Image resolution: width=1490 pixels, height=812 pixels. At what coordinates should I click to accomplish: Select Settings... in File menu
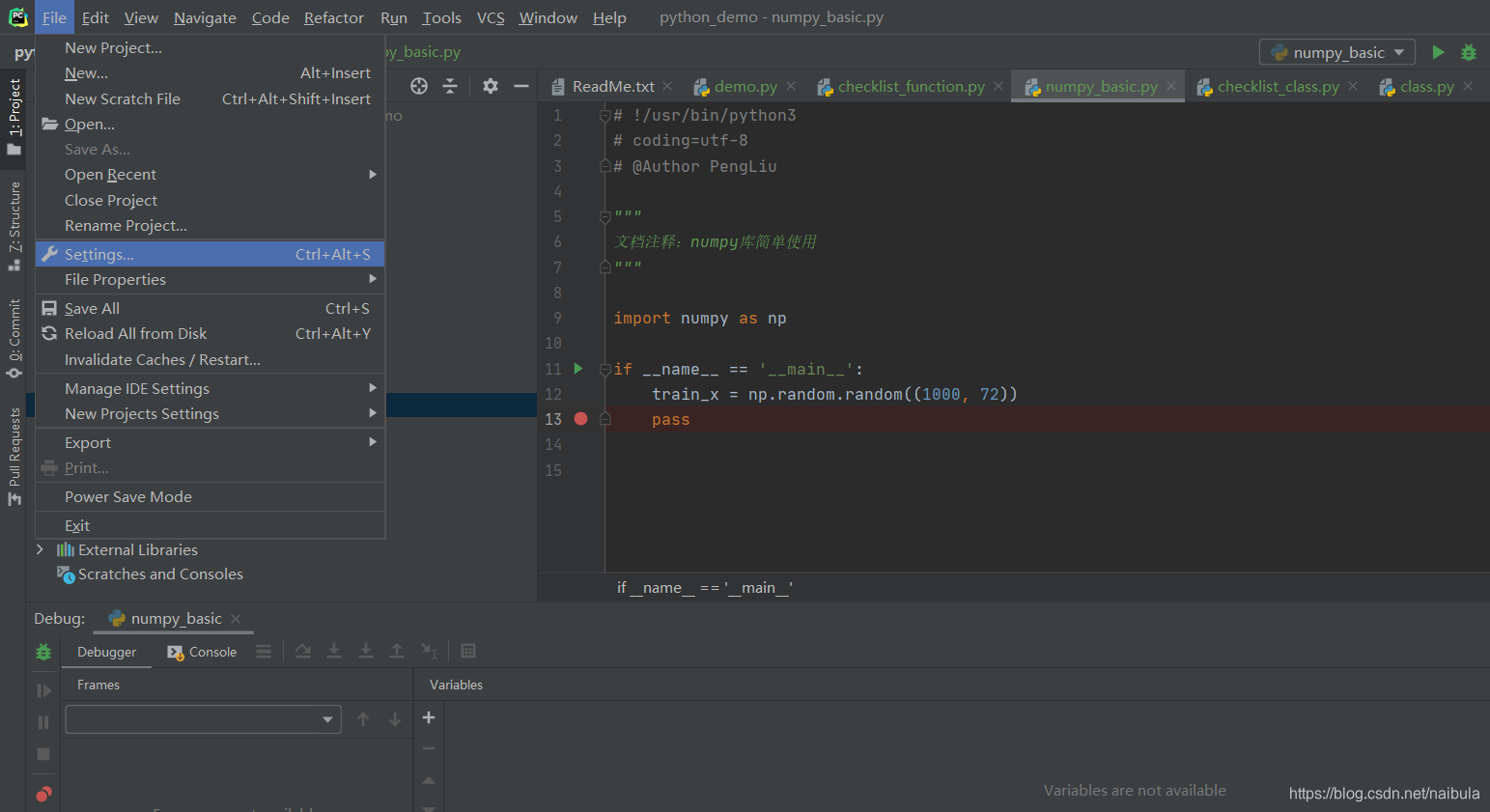pos(211,254)
